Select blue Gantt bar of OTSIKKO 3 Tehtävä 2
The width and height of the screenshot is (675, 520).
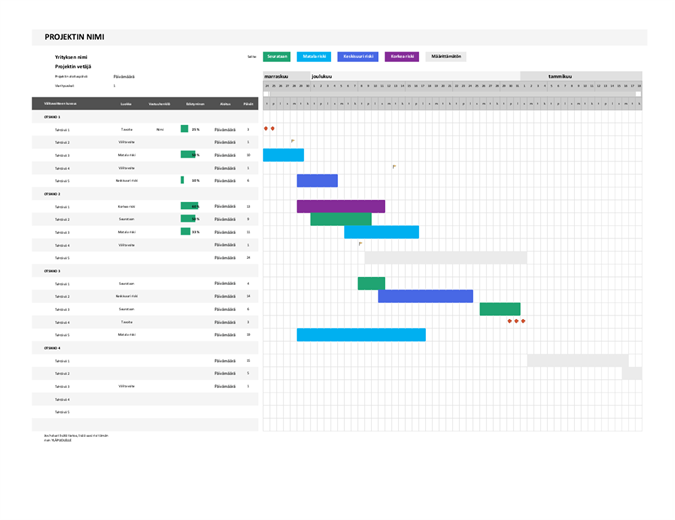(x=425, y=296)
